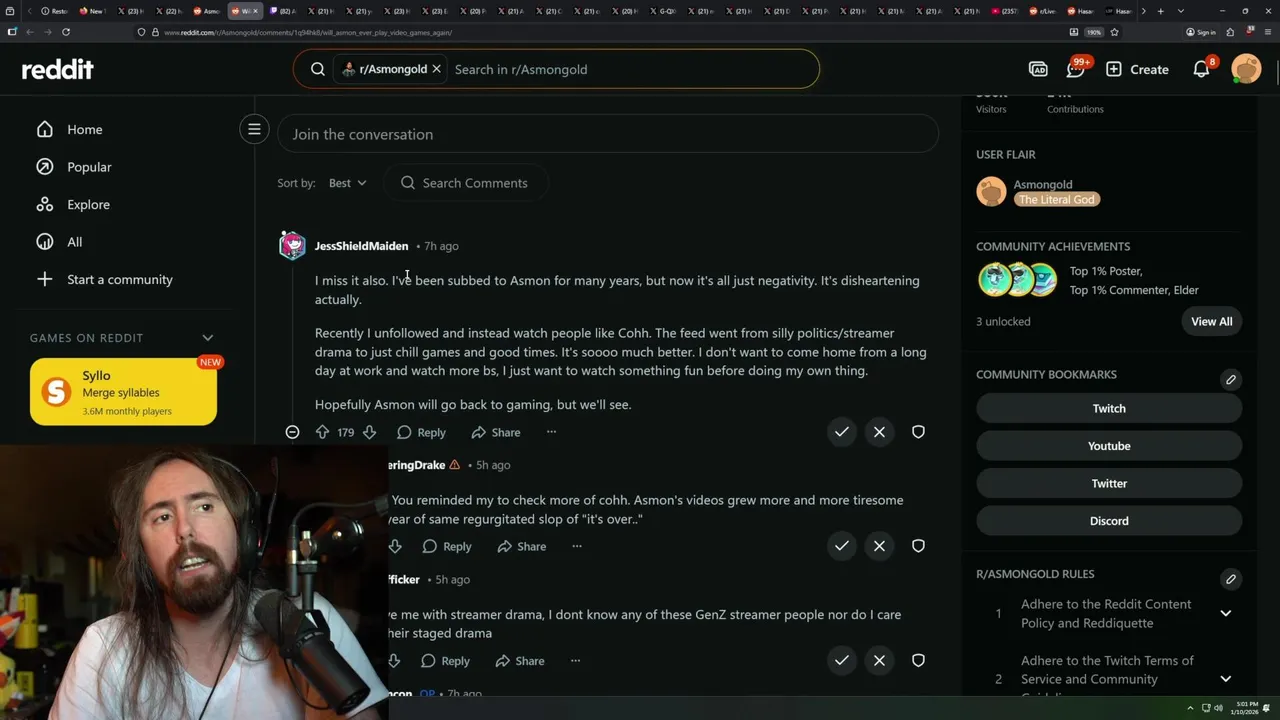This screenshot has width=1280, height=720.
Task: Open JessShieldMaiden username link
Action: point(361,246)
